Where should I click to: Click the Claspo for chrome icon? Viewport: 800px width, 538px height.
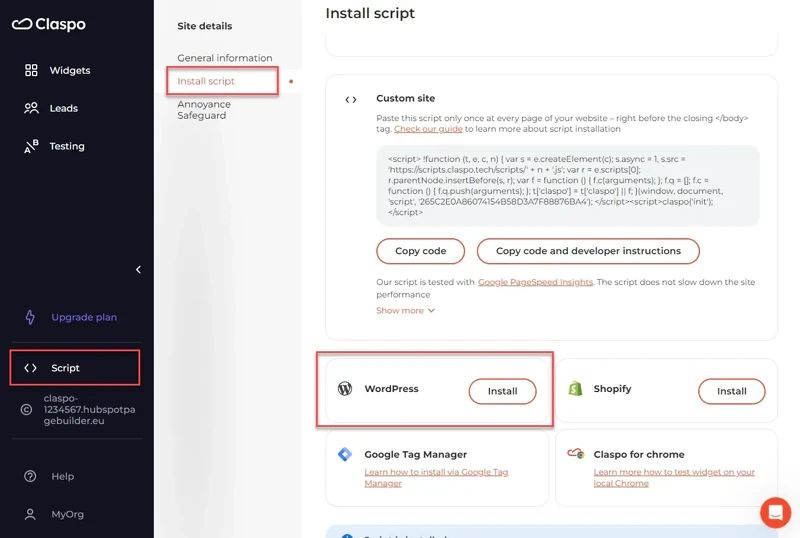point(576,453)
